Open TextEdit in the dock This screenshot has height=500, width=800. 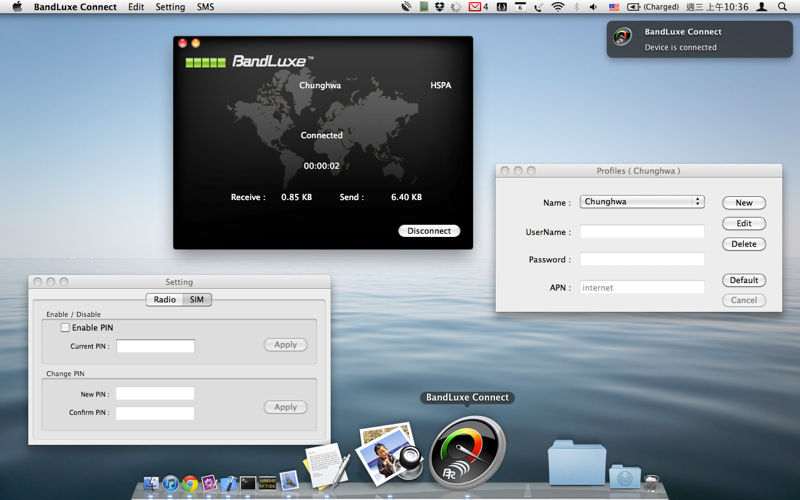tap(327, 465)
